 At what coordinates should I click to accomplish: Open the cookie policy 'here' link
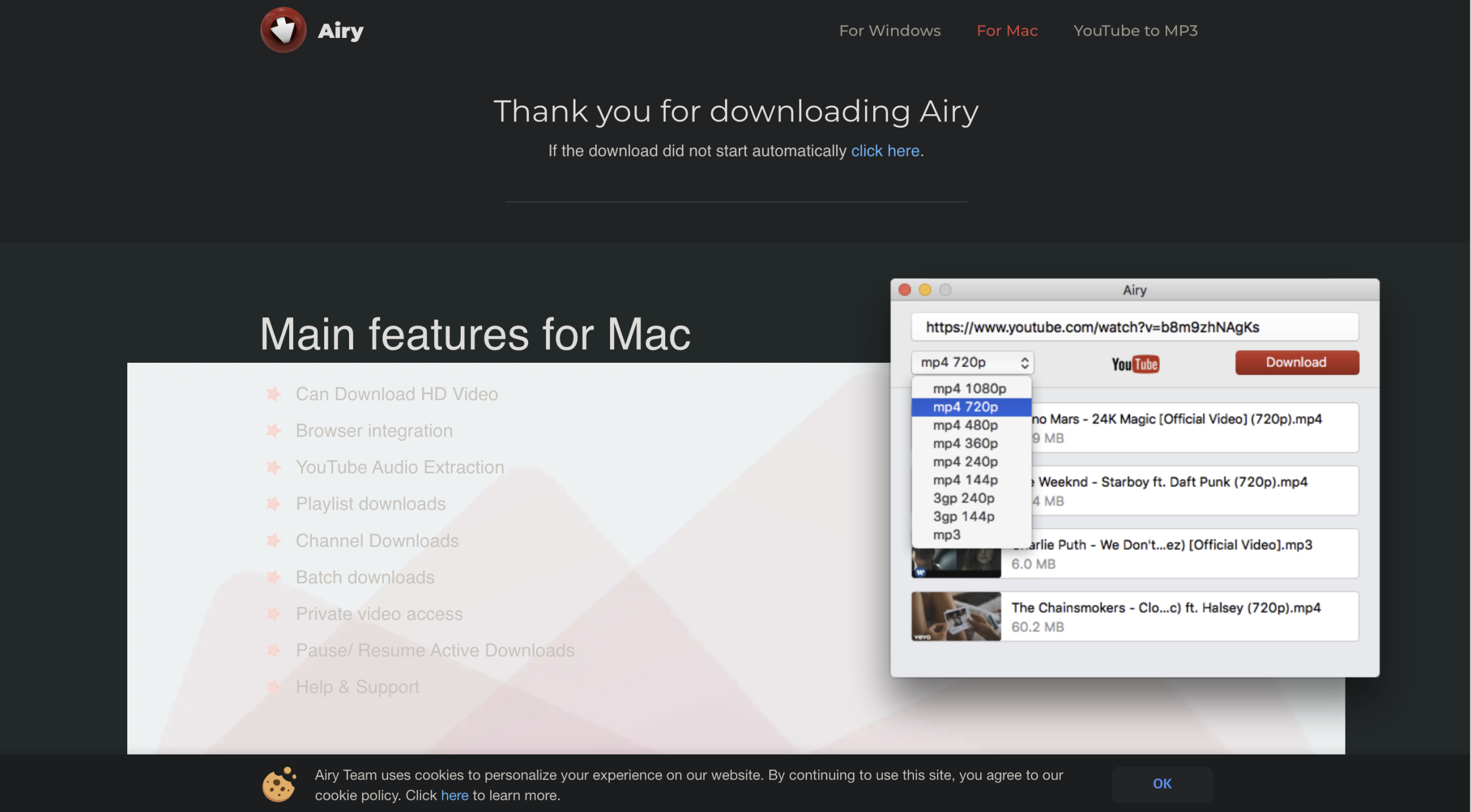point(454,795)
